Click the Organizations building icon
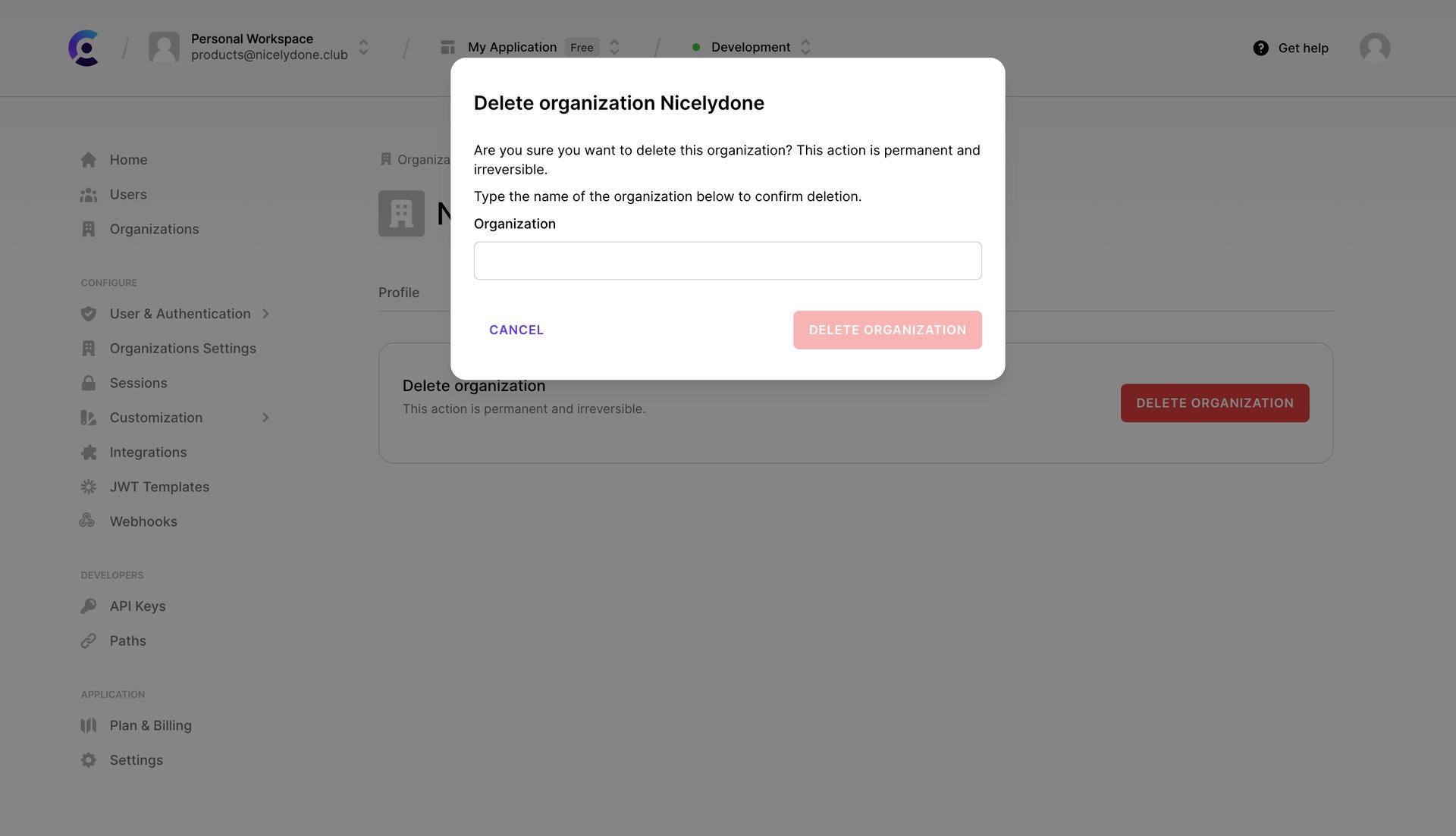Image resolution: width=1456 pixels, height=836 pixels. click(89, 228)
